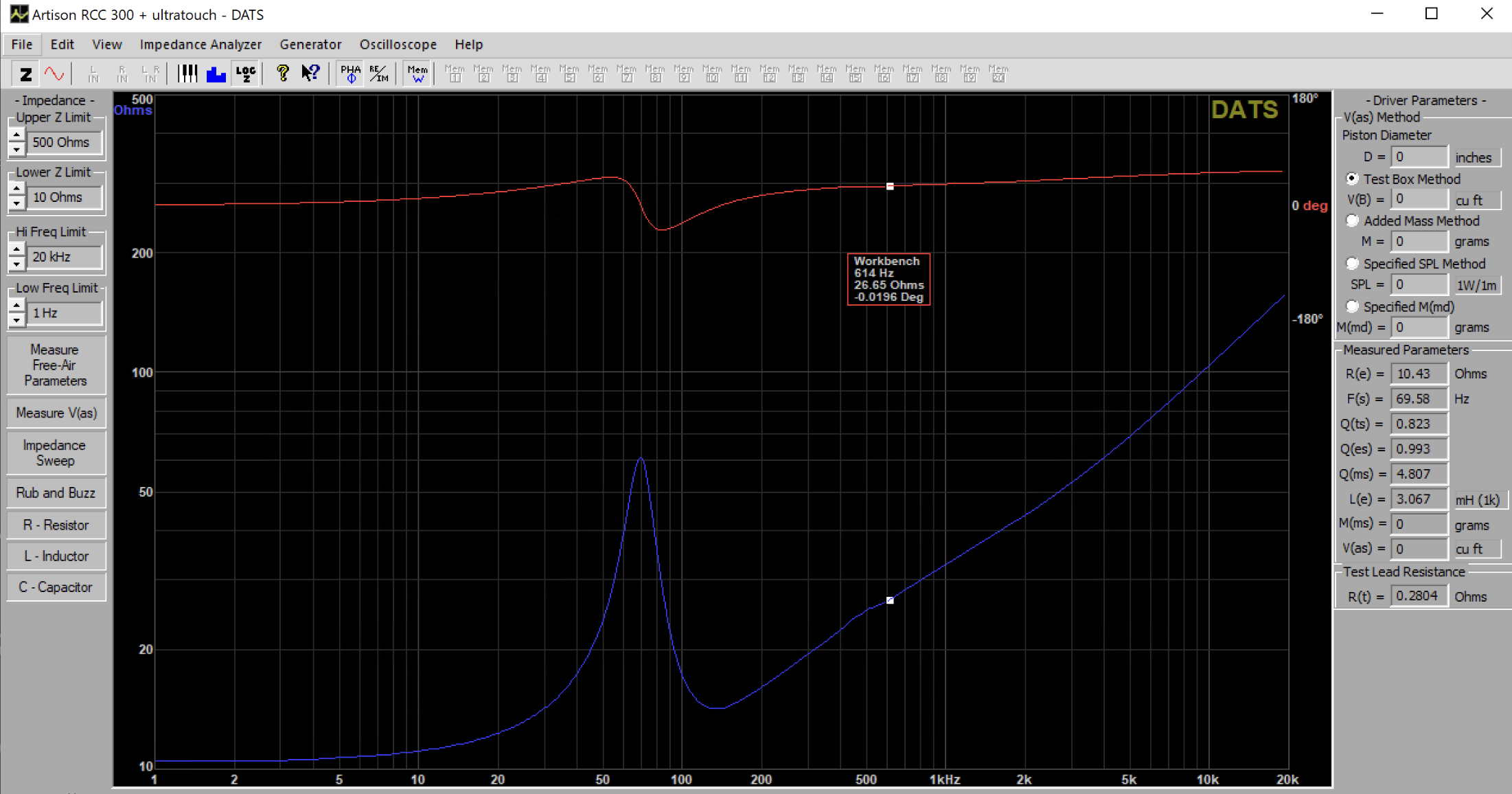The image size is (1512, 794).
Task: Select the Specified SPL Method radio button
Action: tap(1352, 264)
